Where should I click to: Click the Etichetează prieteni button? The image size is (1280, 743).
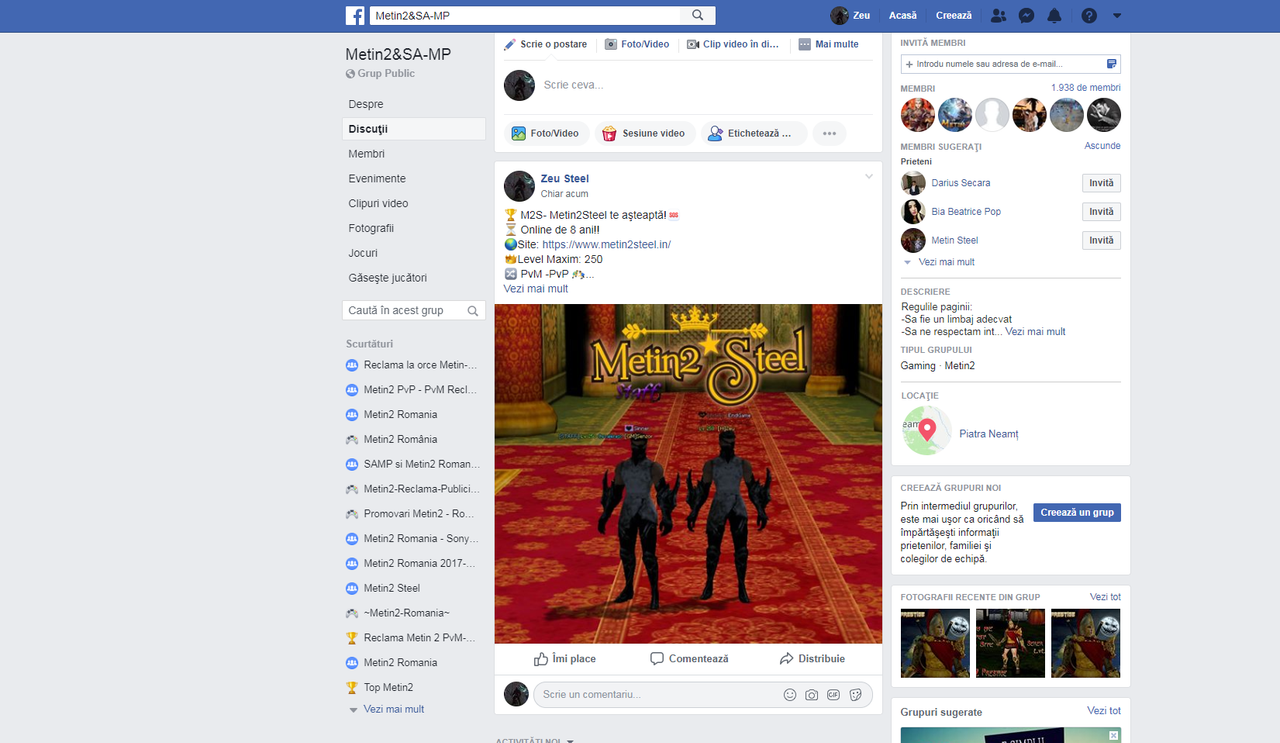point(754,133)
